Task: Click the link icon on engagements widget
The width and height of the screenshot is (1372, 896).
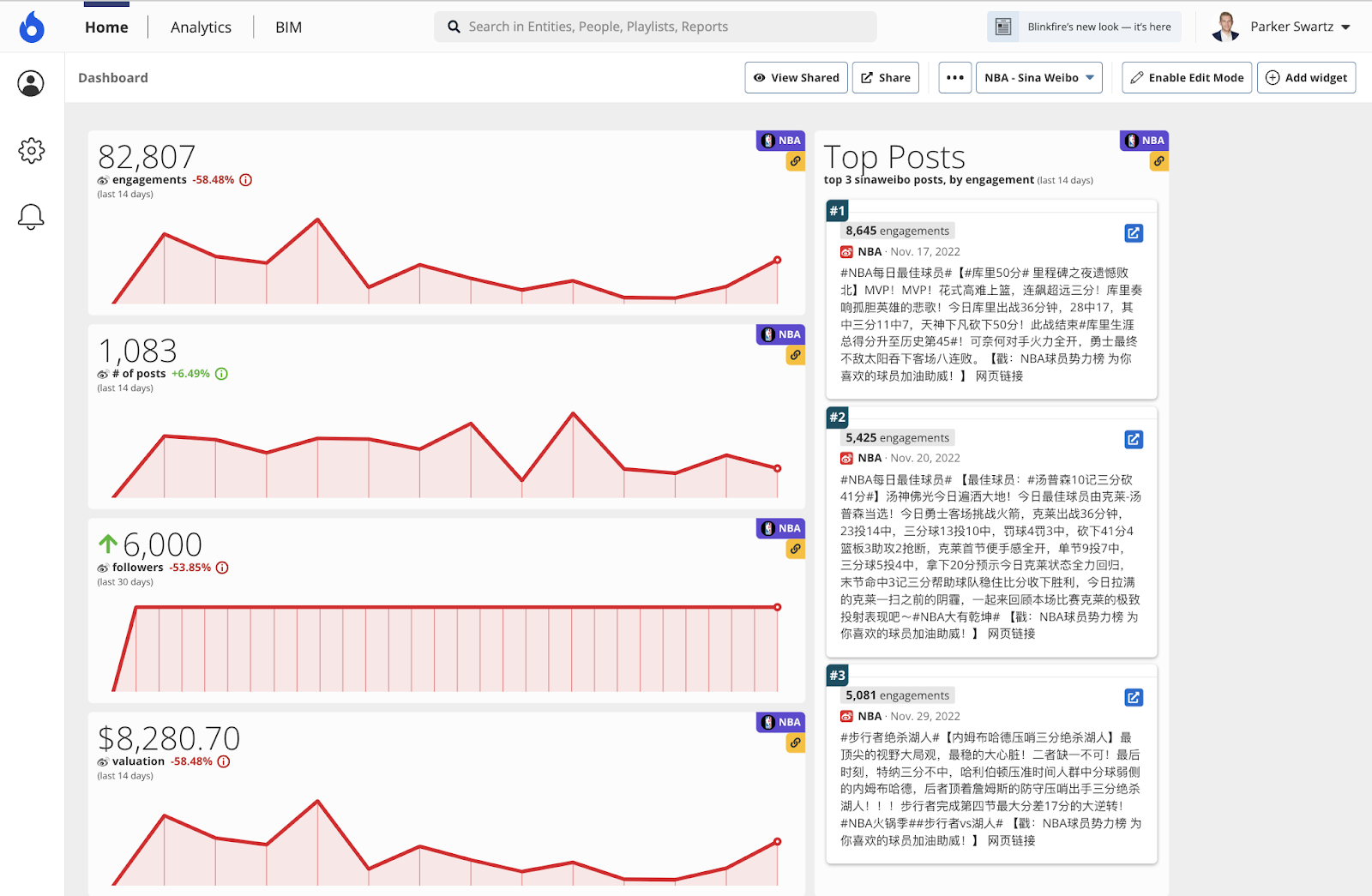Action: click(796, 161)
